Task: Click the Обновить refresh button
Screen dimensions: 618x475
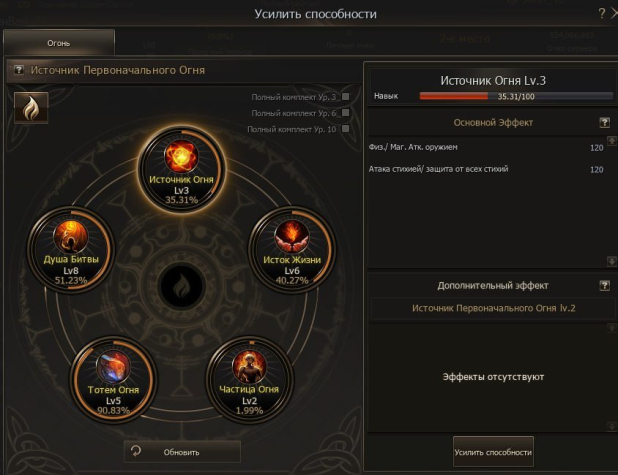Action: [182, 452]
